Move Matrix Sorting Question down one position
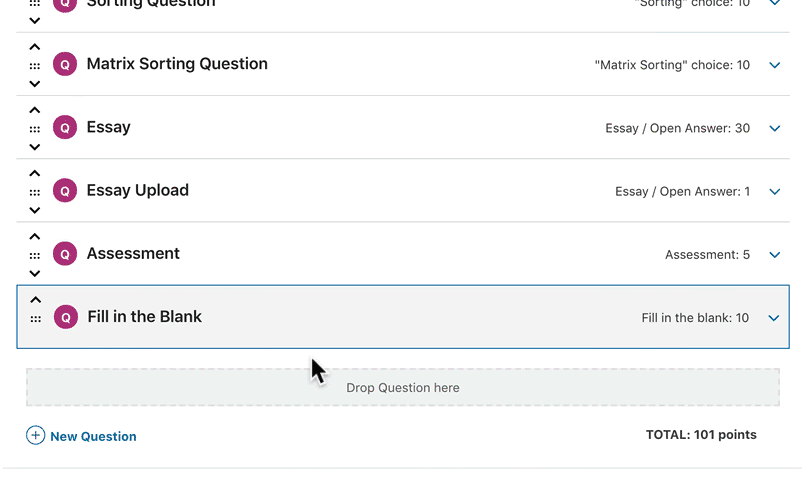 point(35,84)
